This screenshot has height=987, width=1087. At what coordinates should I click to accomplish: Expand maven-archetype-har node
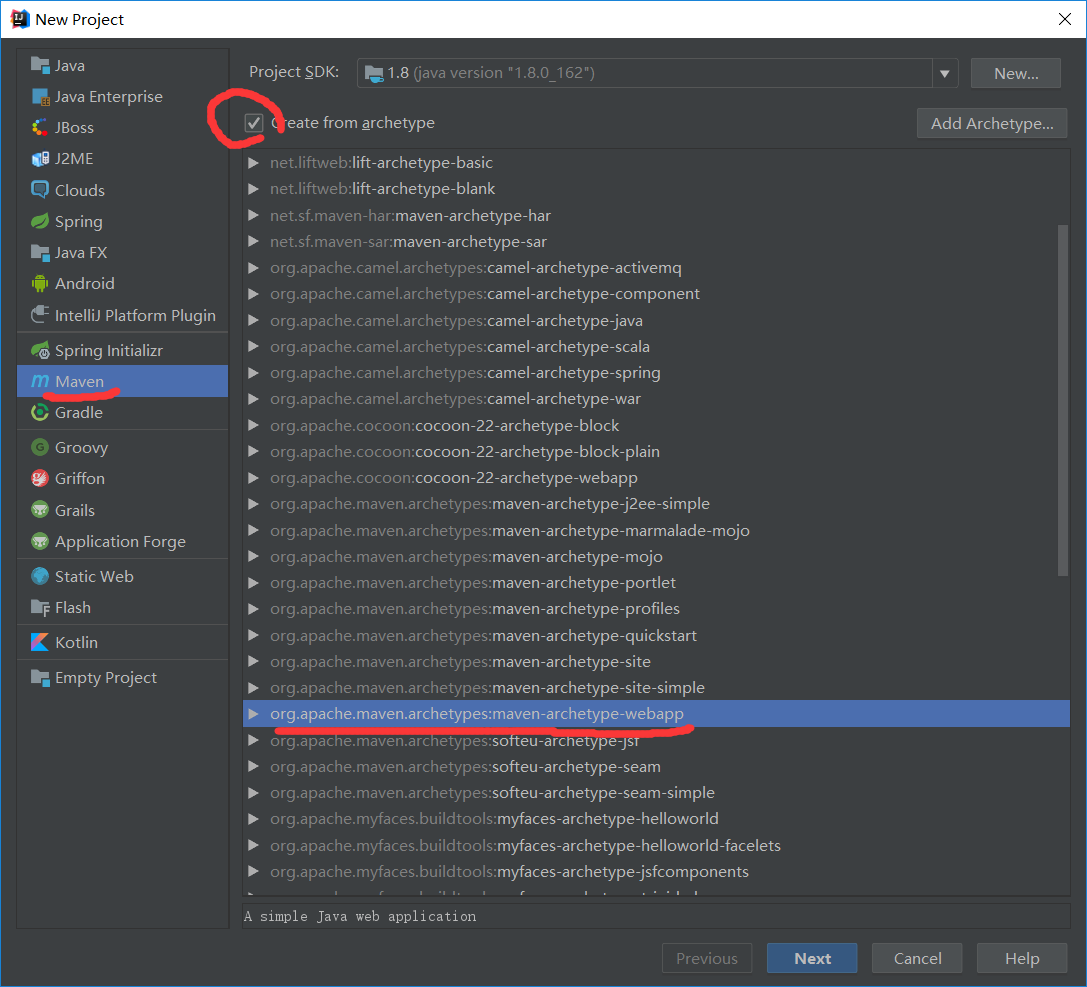point(254,216)
